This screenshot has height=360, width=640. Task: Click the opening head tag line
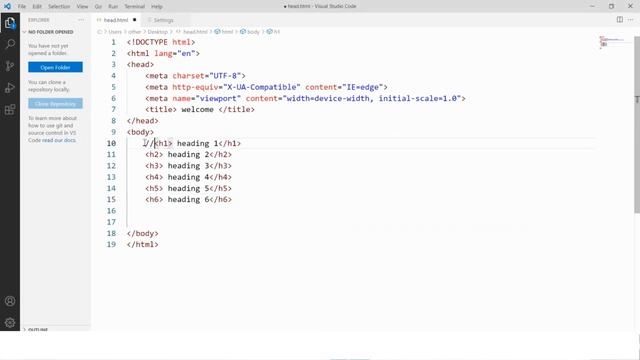pos(140,64)
